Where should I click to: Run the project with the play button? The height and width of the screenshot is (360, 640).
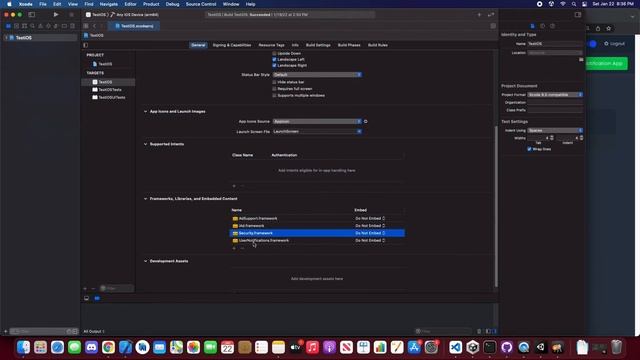[x=56, y=15]
